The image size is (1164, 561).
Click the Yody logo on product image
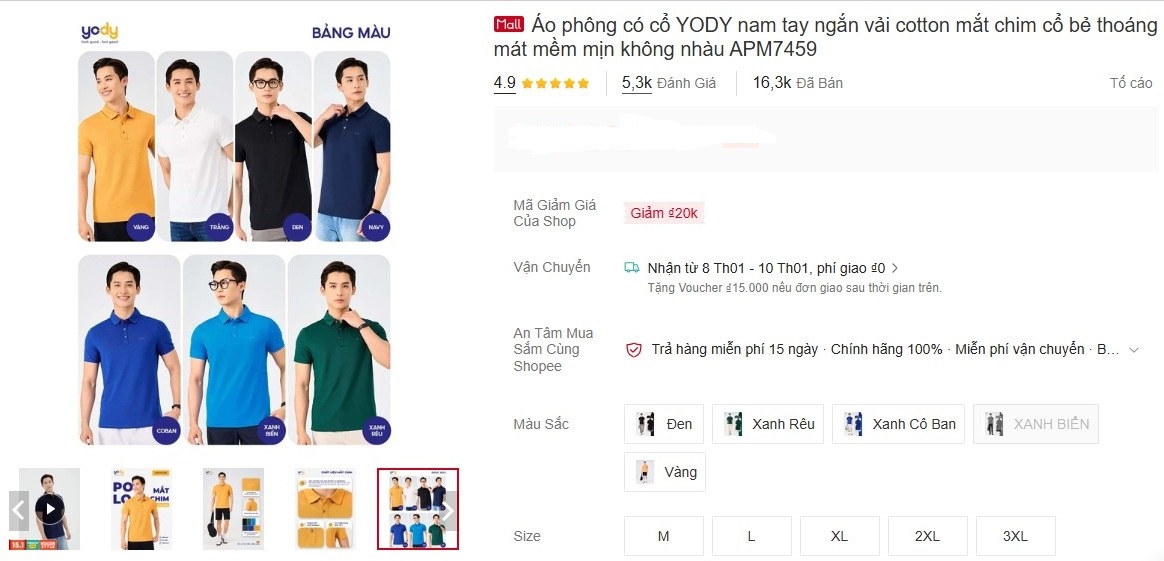pyautogui.click(x=99, y=33)
